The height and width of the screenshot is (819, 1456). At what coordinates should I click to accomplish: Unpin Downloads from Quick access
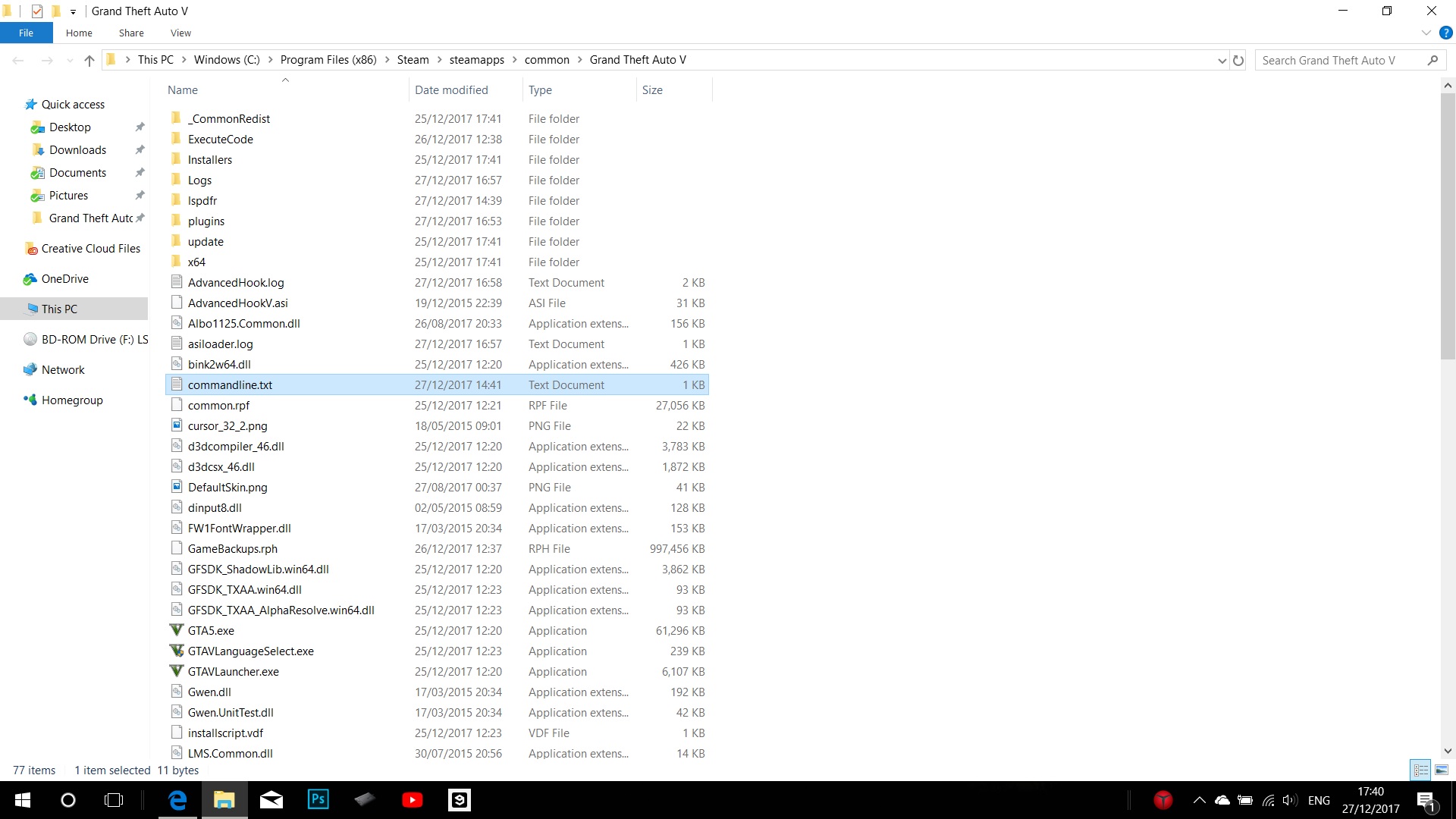pyautogui.click(x=140, y=150)
